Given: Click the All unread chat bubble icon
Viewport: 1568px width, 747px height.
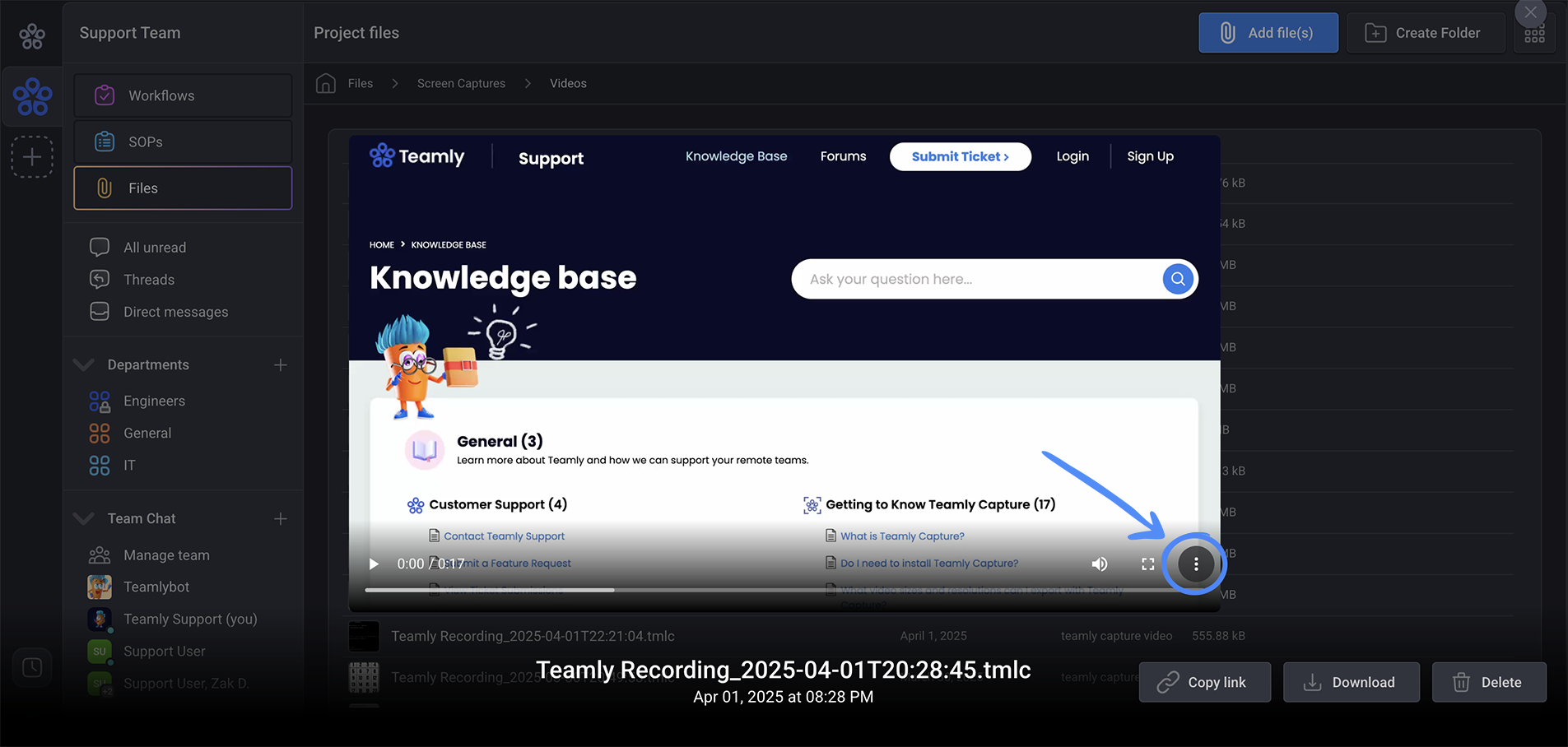Looking at the screenshot, I should (x=100, y=247).
